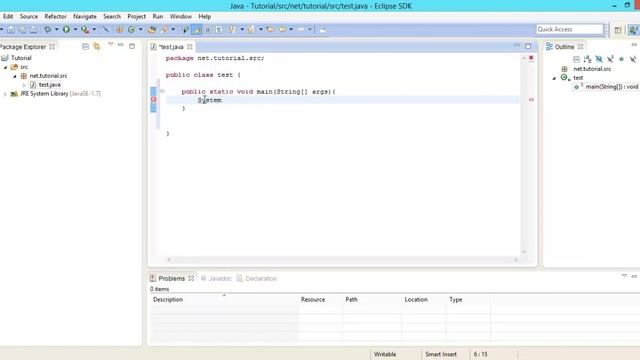The image size is (640, 360).
Task: Click the Quick Access search field
Action: [x=569, y=29]
